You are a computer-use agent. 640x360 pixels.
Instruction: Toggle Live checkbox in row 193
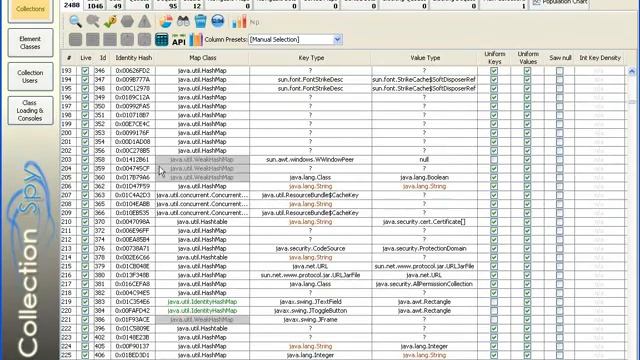pyautogui.click(x=85, y=71)
